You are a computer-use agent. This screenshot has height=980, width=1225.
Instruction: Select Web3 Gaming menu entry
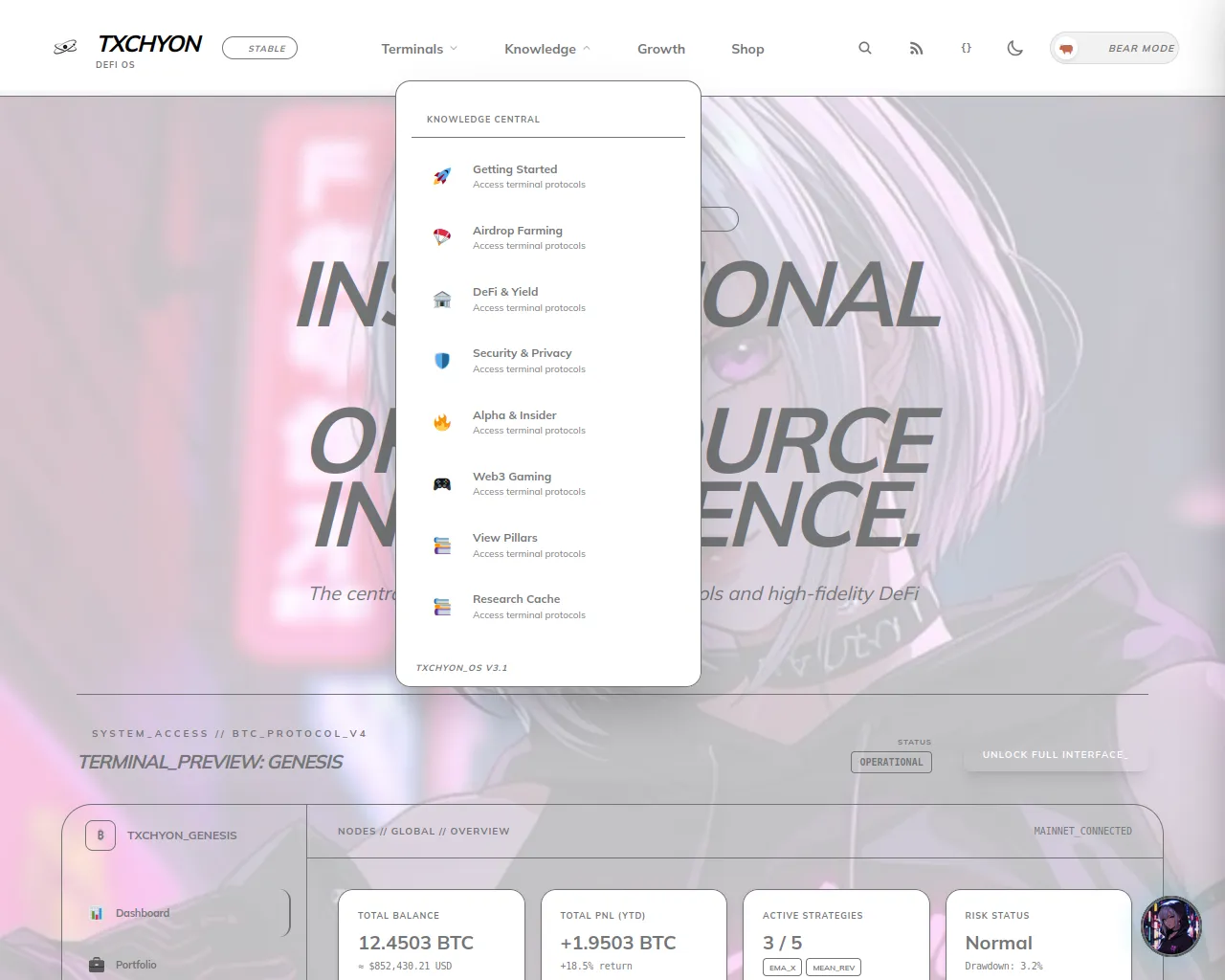pos(548,483)
